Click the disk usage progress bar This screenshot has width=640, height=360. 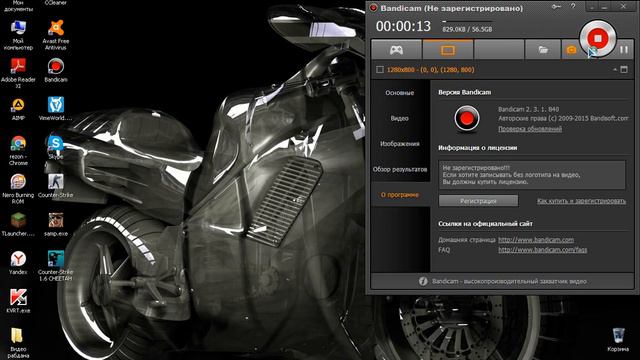click(x=467, y=21)
